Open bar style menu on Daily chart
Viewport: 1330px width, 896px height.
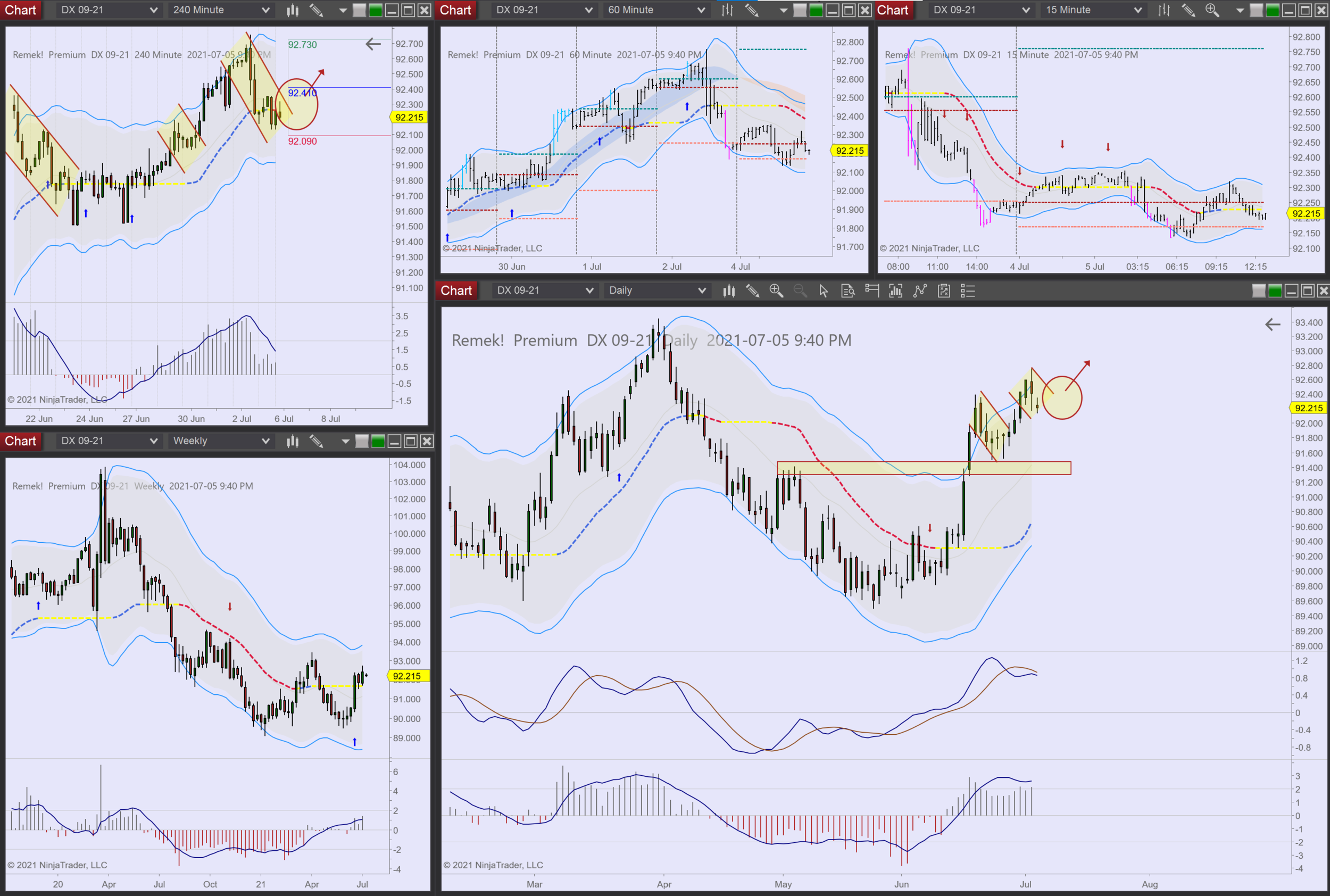pos(728,291)
